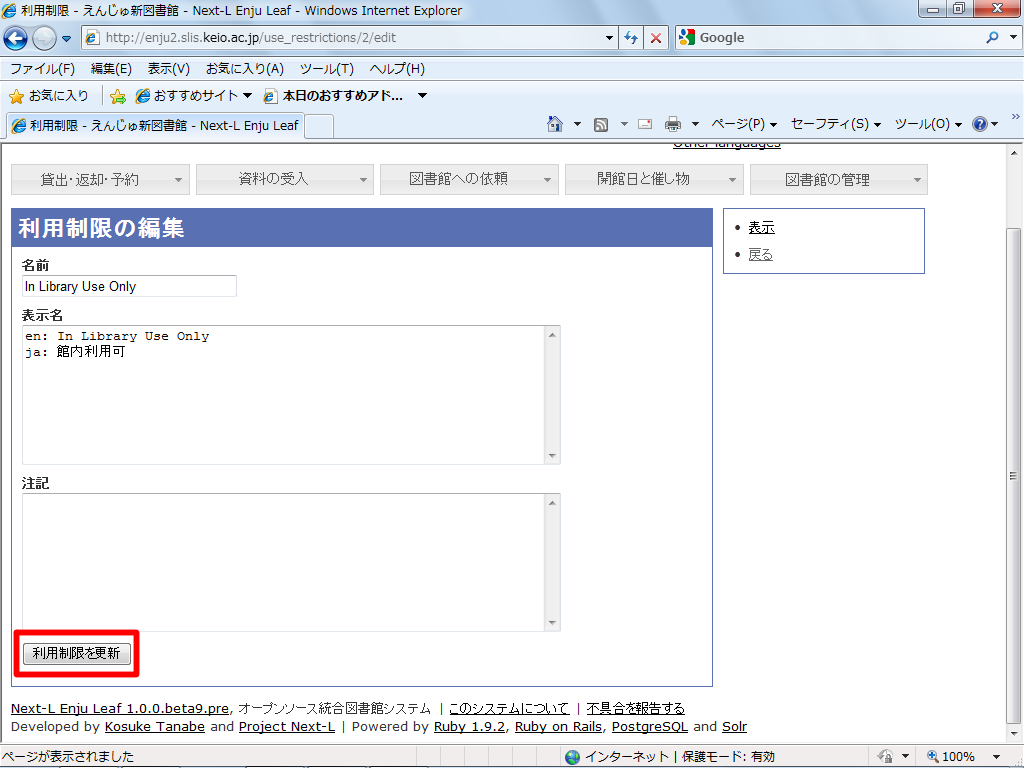Open the 100% zoom level control
This screenshot has width=1024, height=768.
pos(963,757)
